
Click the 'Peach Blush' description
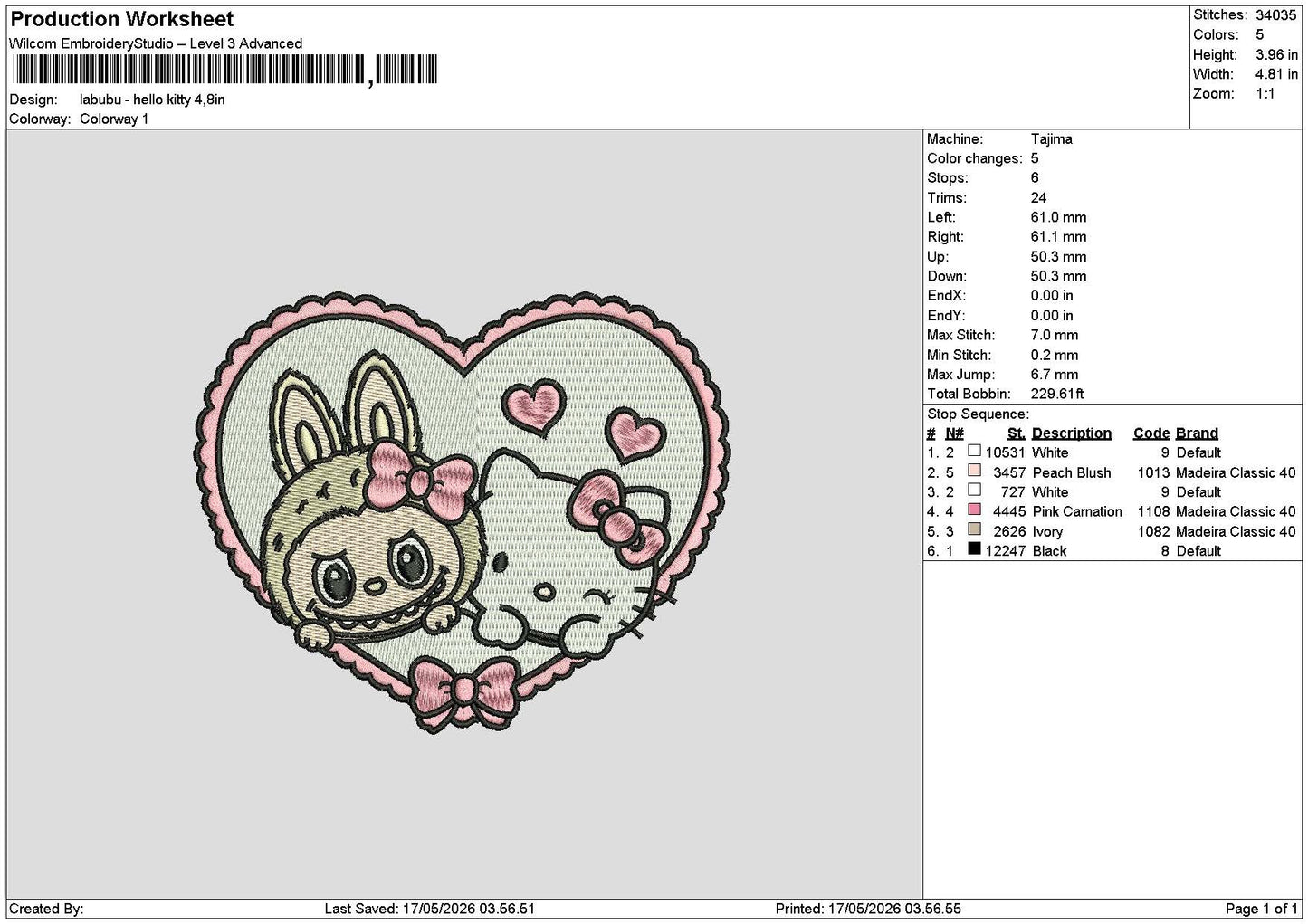click(x=1072, y=472)
